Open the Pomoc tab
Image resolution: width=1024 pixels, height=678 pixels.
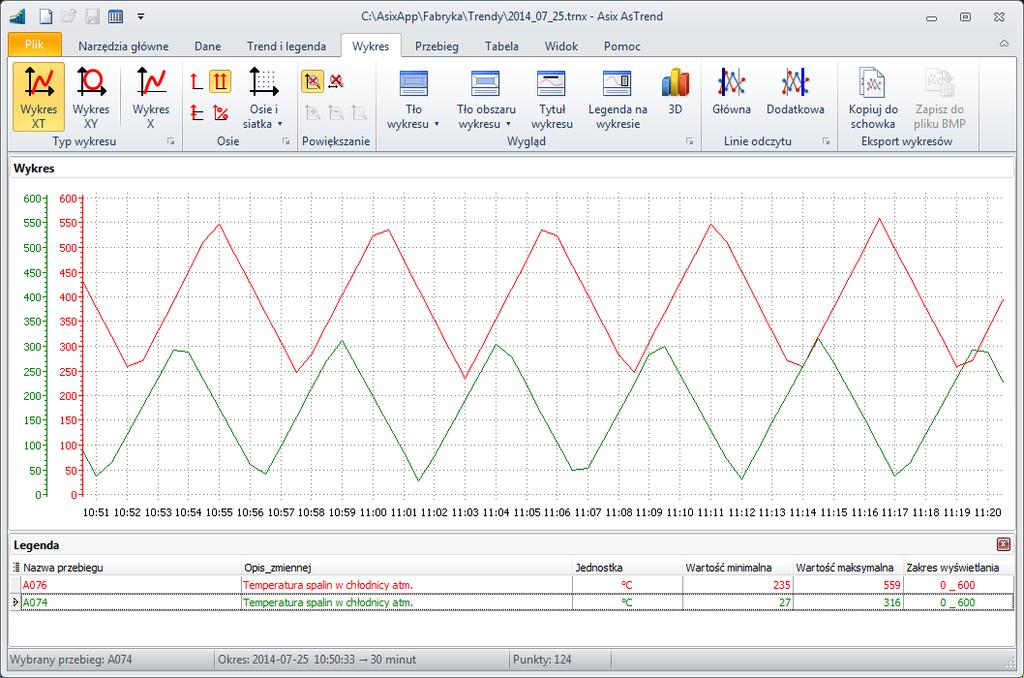pos(622,46)
